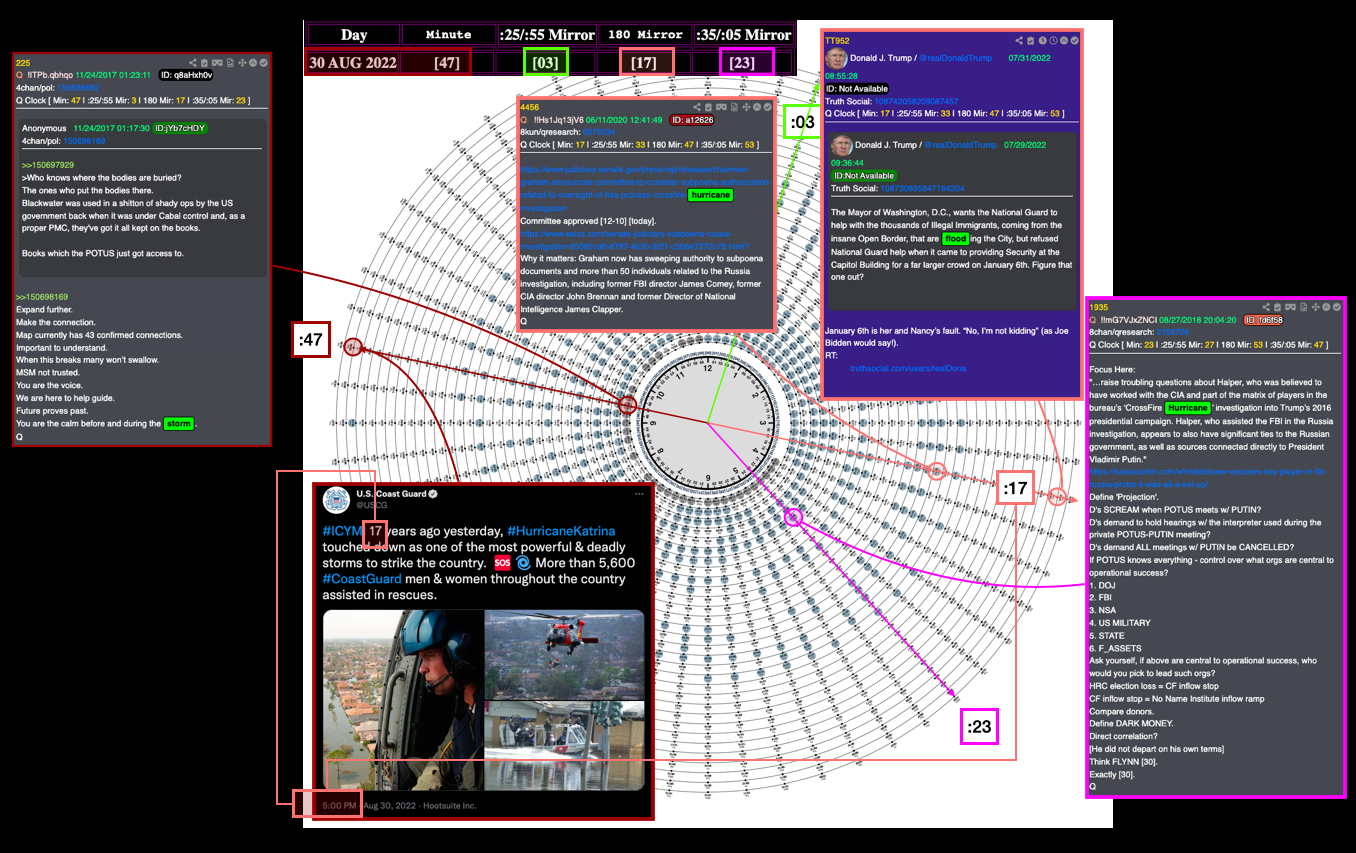Image resolution: width=1356 pixels, height=853 pixels.
Task: Click the ID: q8aHxh0v badge
Action: pos(186,75)
